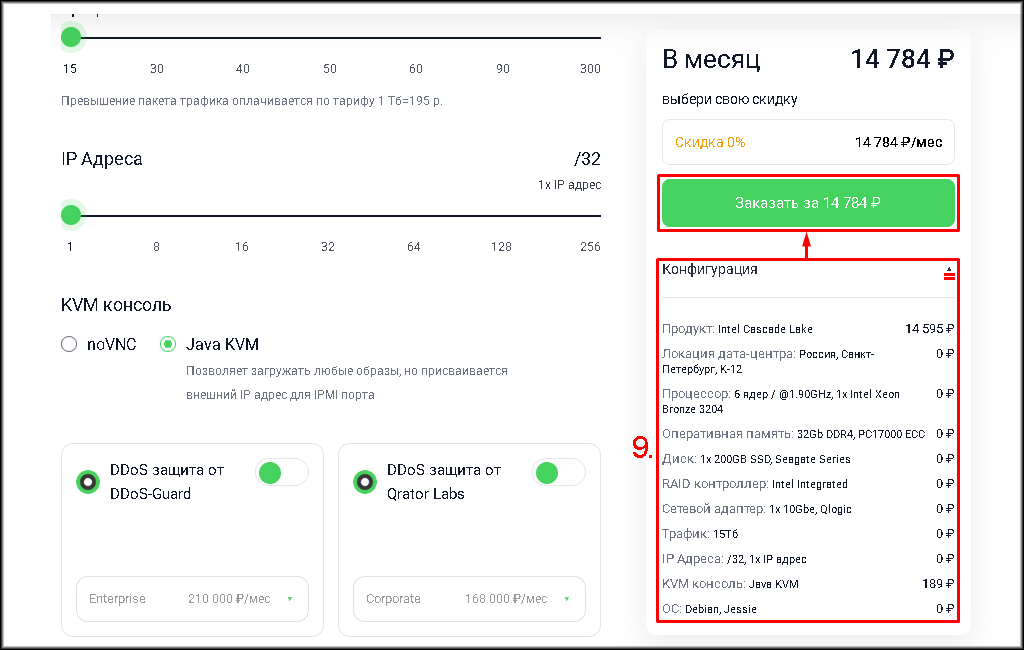Set IP addresses slider to 256
The width and height of the screenshot is (1024, 650).
tap(590, 215)
